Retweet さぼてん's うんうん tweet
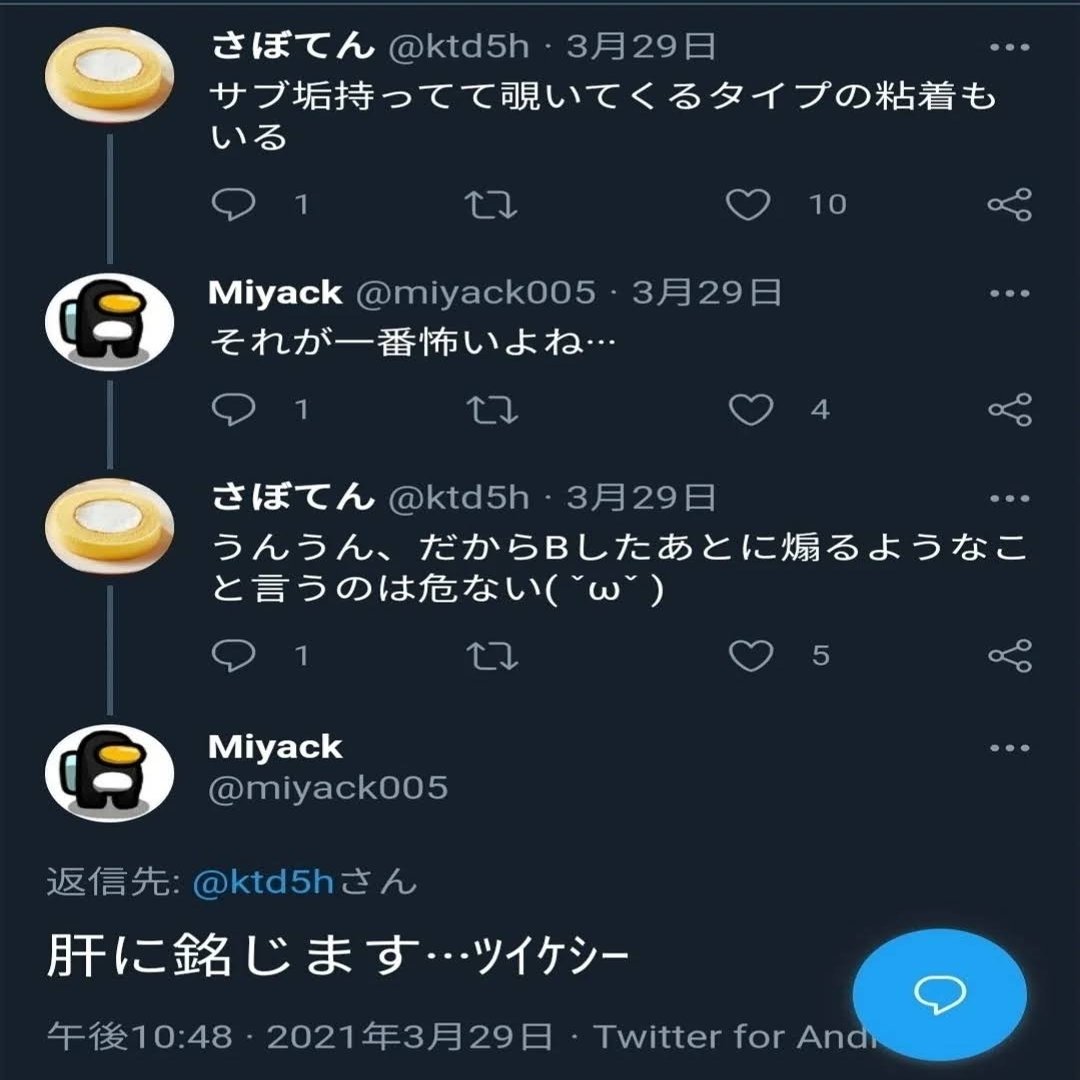Screen dimensions: 1080x1080 tap(491, 655)
